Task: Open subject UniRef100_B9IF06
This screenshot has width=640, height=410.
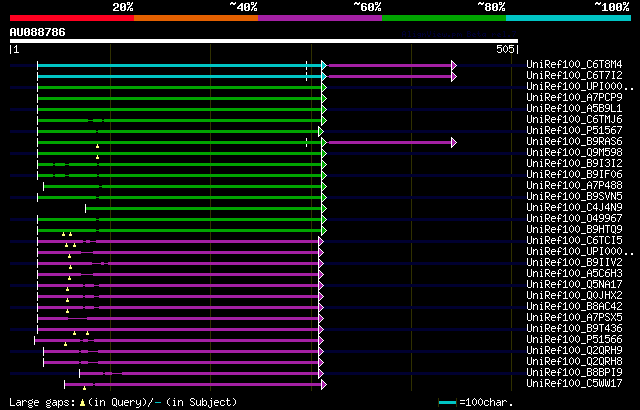Action: (574, 175)
